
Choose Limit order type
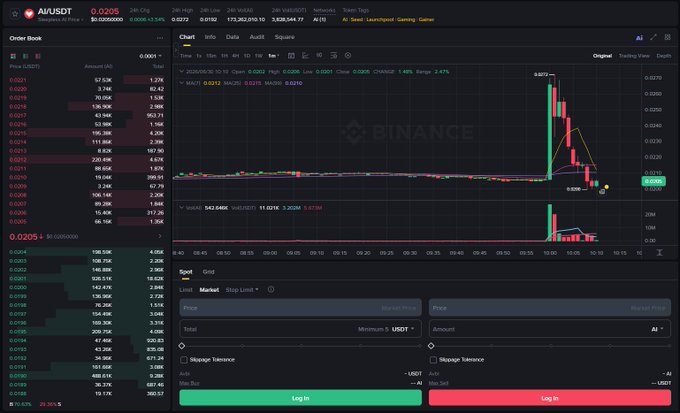click(186, 289)
